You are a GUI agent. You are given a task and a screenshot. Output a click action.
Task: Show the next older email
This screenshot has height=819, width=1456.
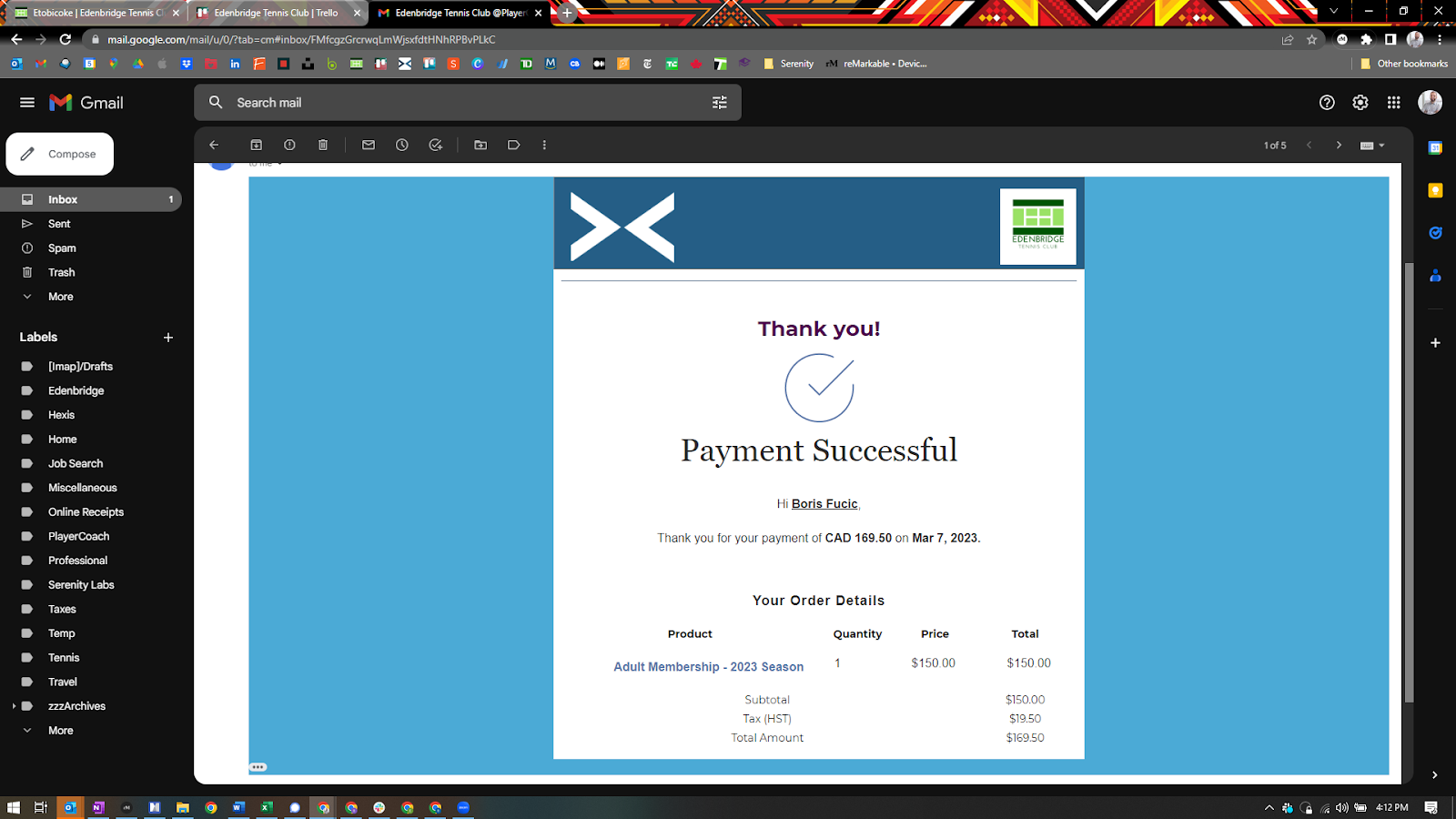(x=1339, y=145)
